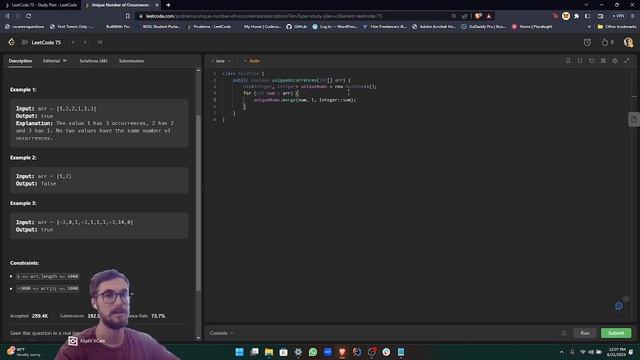Image resolution: width=640 pixels, height=360 pixels.
Task: Expand the Console panel
Action: [222, 333]
